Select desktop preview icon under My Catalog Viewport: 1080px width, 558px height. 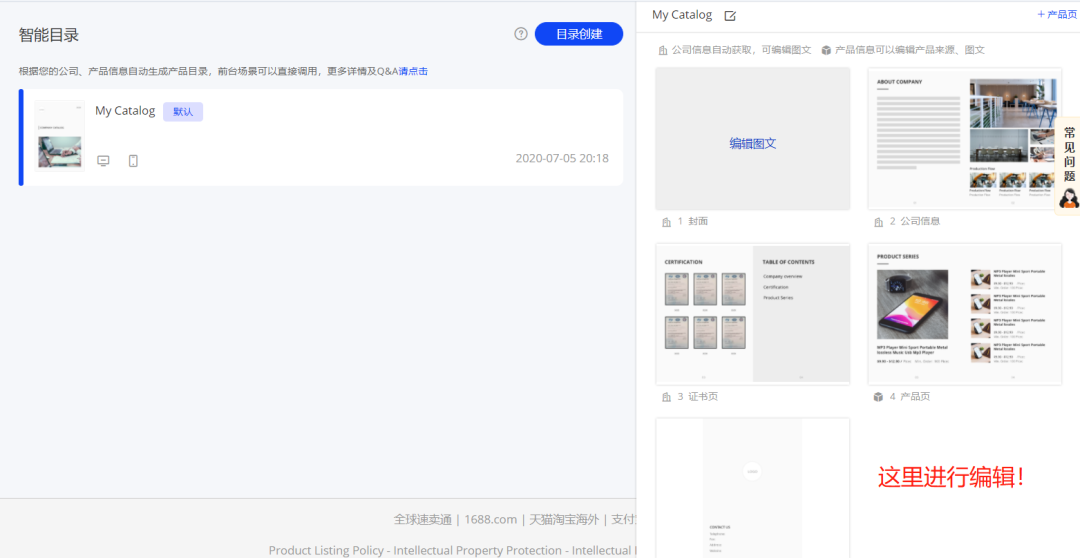103,161
